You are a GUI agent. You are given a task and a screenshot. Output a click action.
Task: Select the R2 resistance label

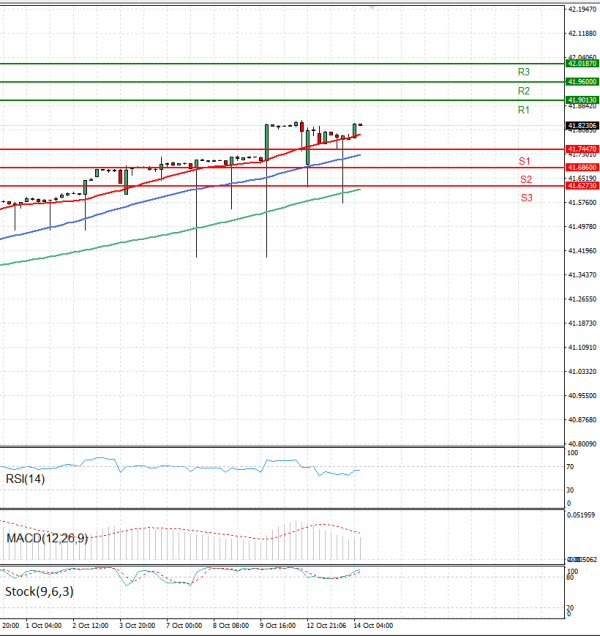[524, 91]
